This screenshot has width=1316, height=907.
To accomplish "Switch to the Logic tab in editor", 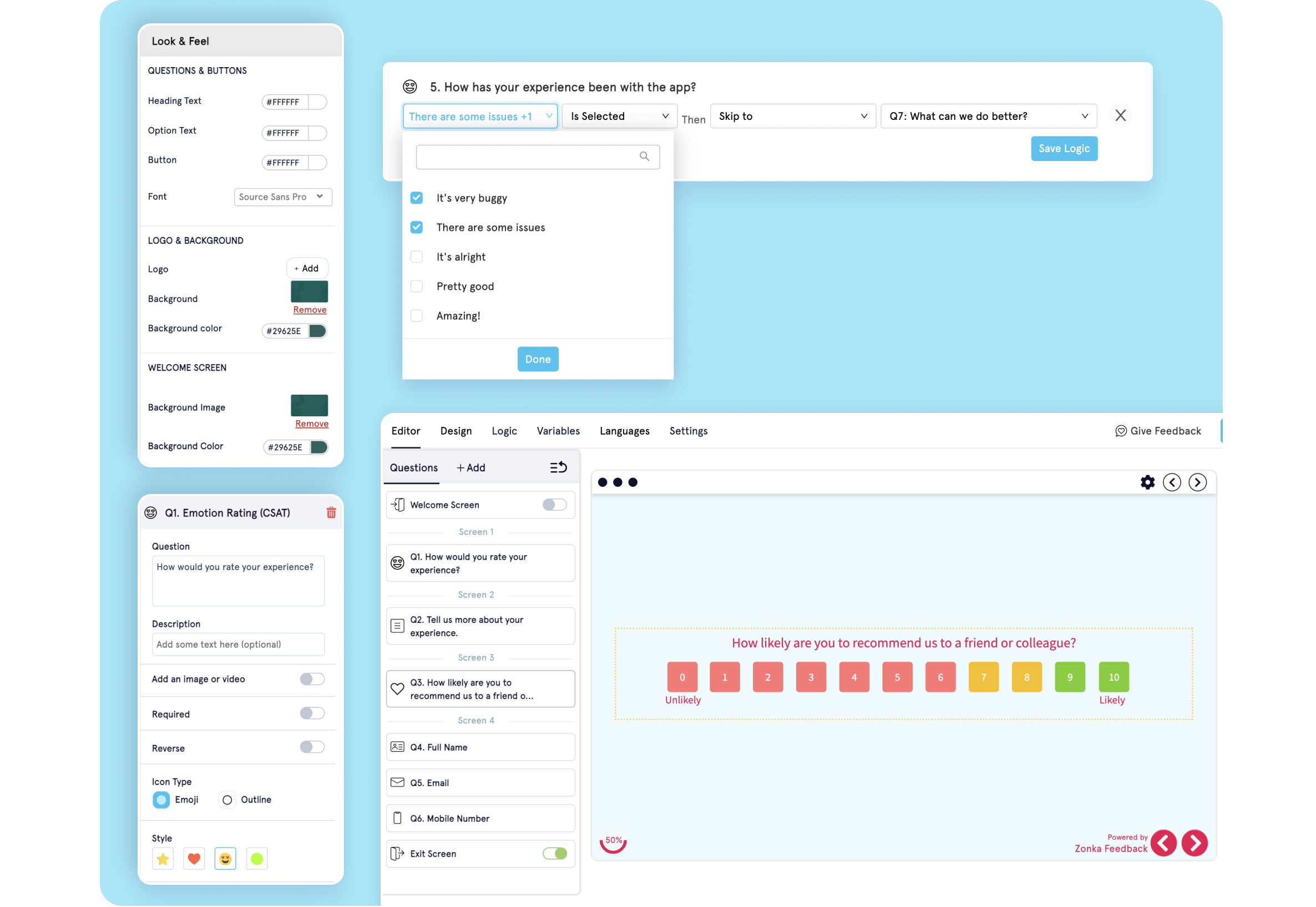I will pos(504,430).
